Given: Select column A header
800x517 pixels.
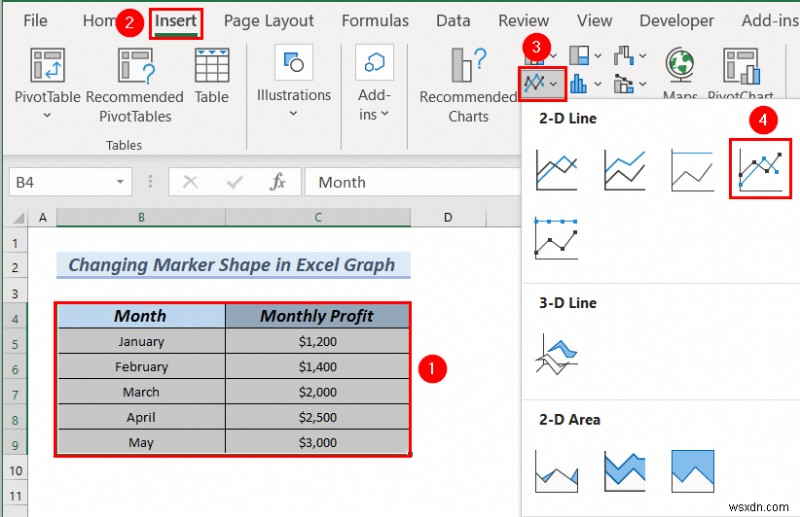Looking at the screenshot, I should click(x=43, y=218).
